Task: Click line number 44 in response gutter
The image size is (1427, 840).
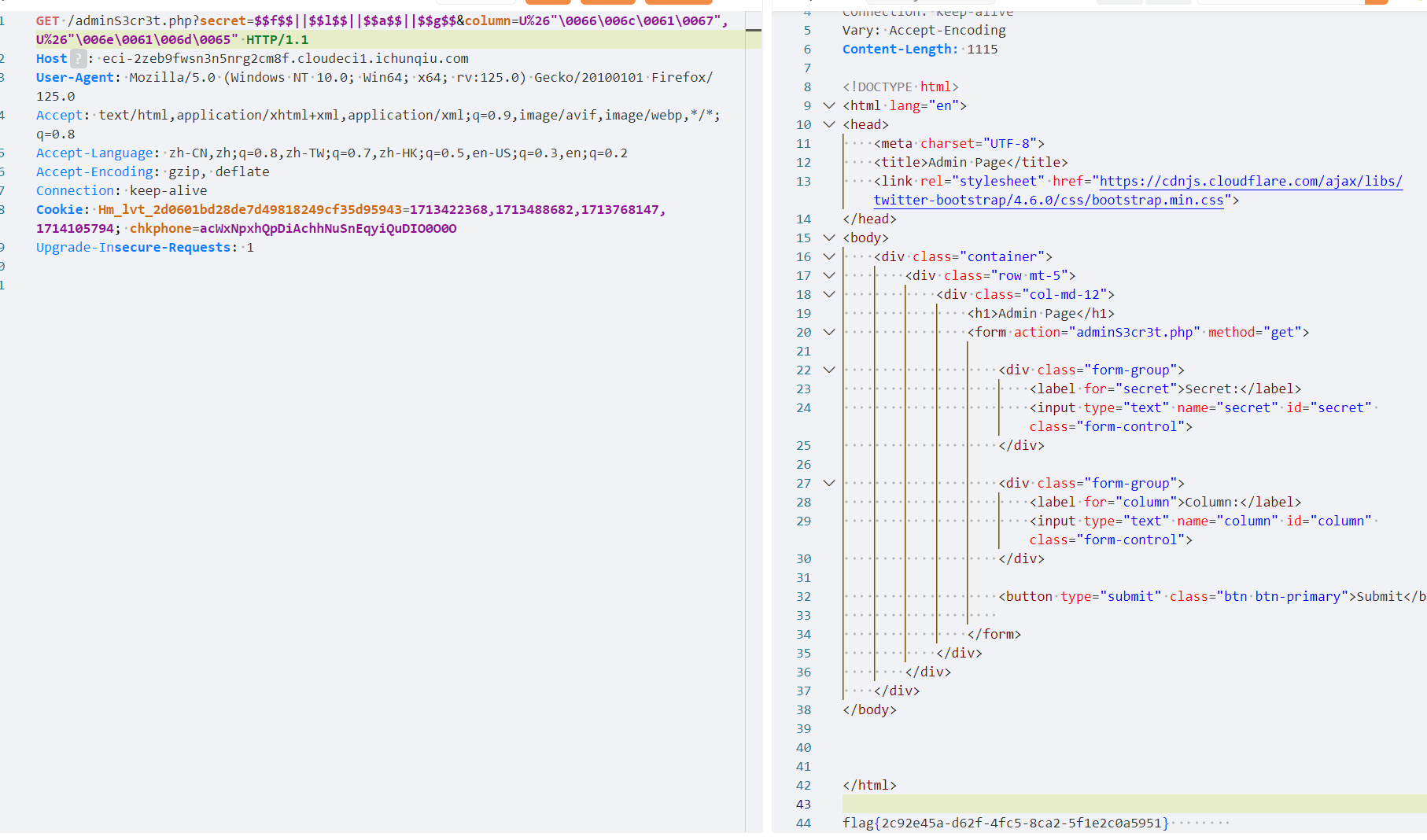Action: coord(803,823)
